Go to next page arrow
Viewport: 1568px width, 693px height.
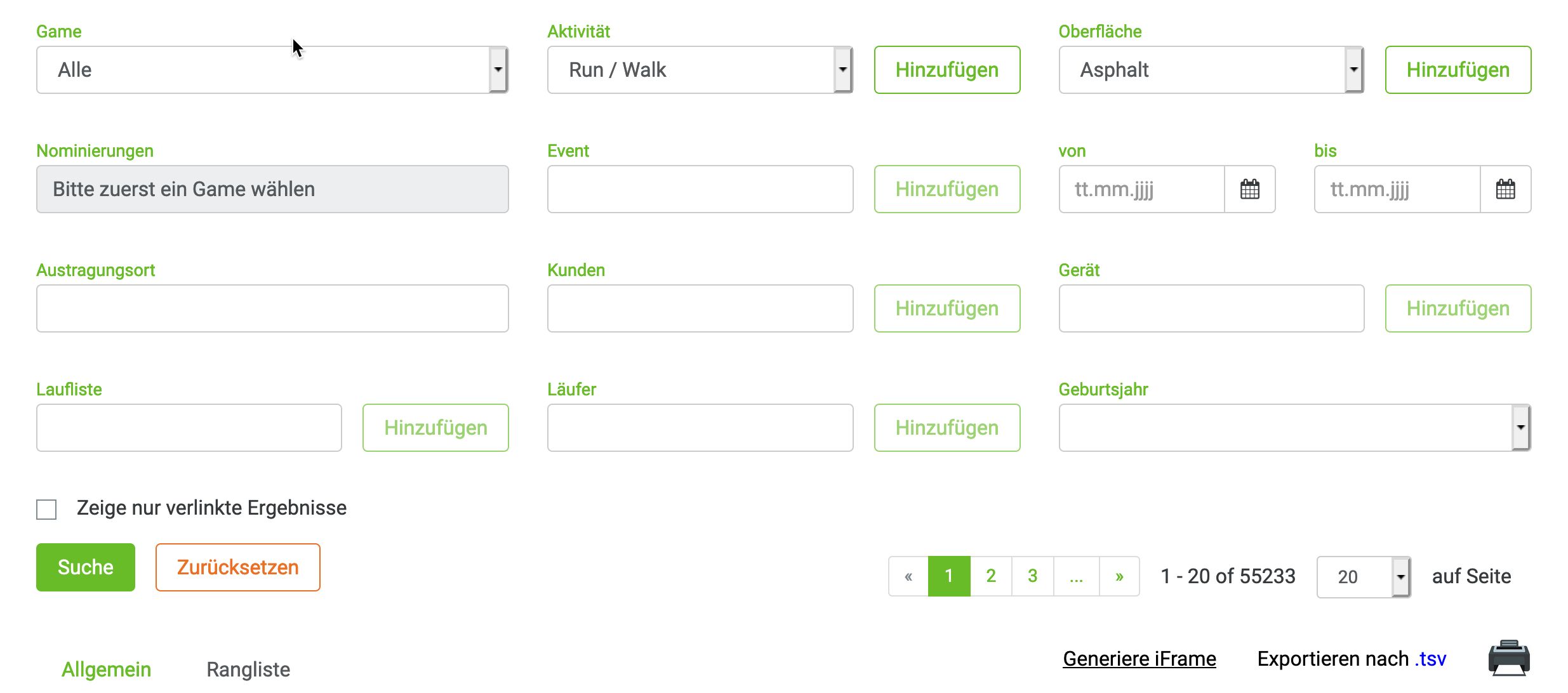(1119, 576)
